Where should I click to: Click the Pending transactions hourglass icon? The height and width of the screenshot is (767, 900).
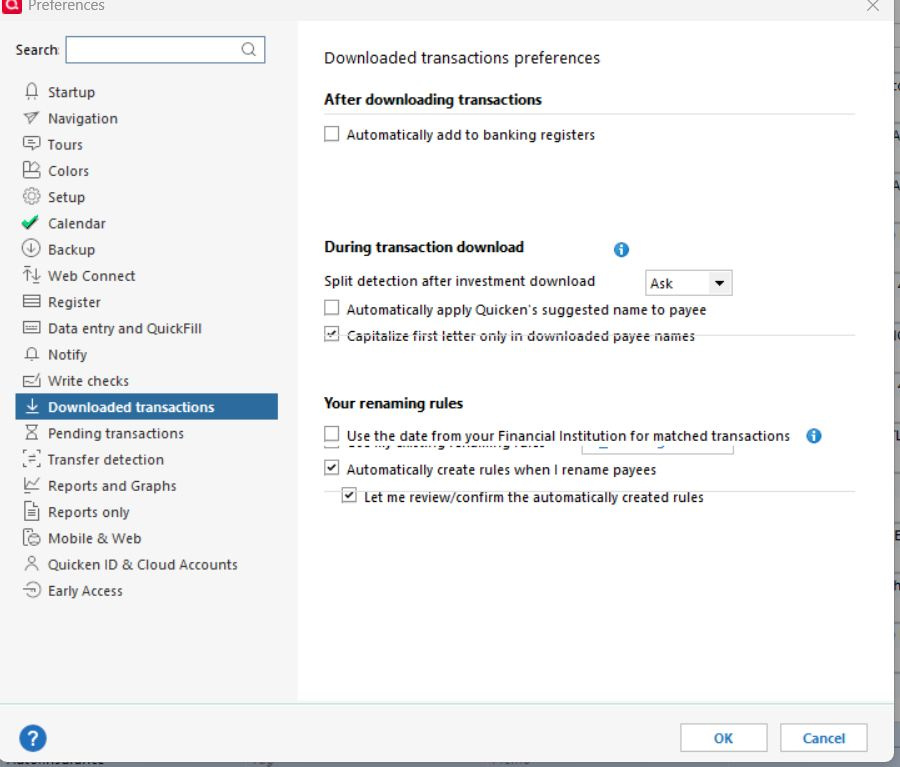click(x=32, y=432)
